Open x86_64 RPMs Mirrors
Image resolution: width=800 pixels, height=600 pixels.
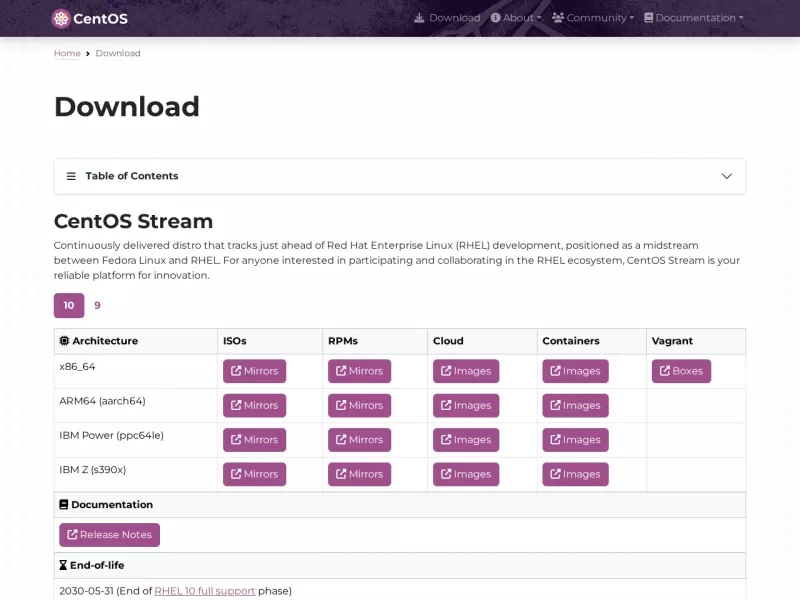tap(359, 371)
